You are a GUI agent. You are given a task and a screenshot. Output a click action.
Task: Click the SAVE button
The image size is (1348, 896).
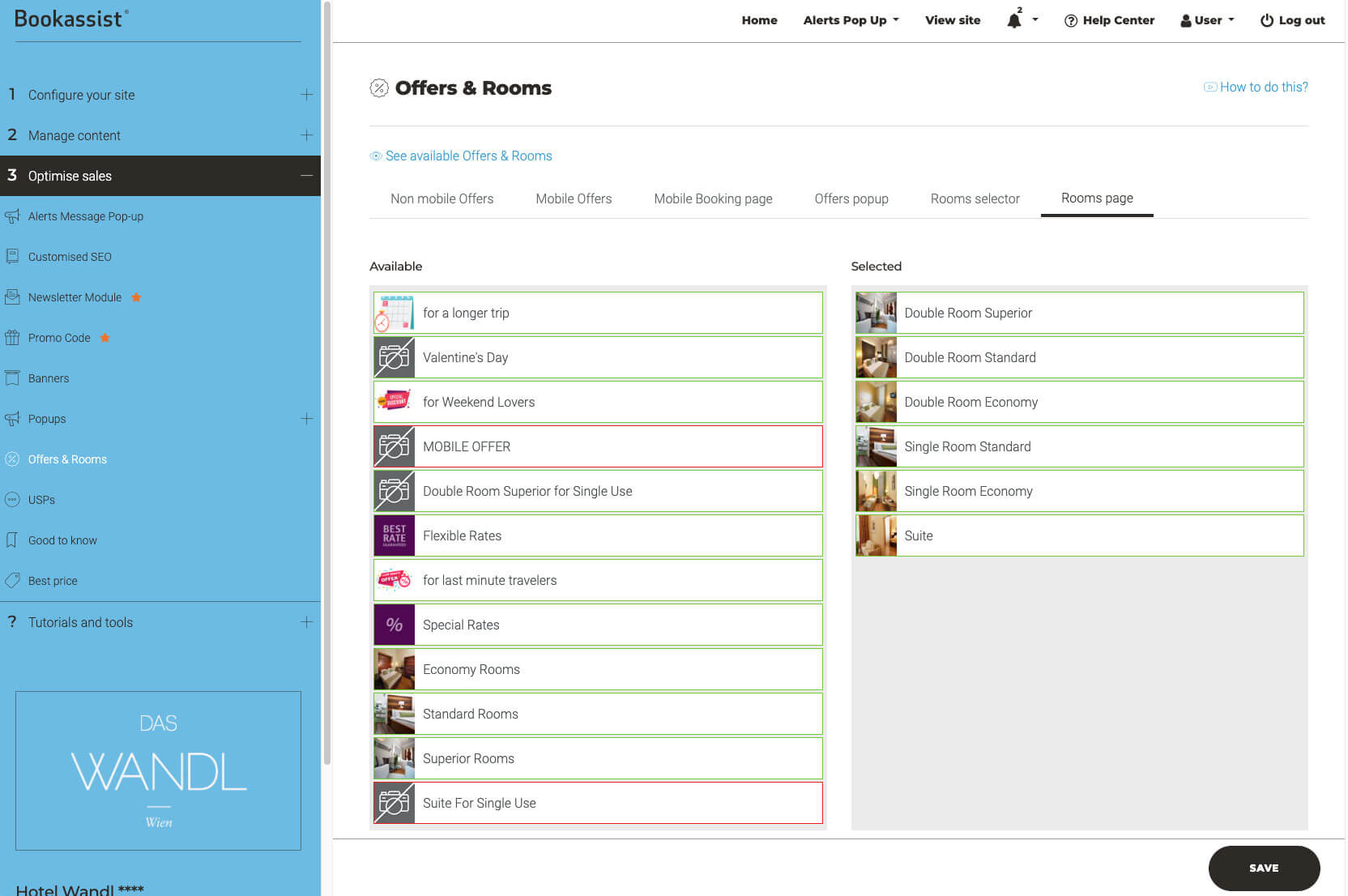coord(1264,868)
